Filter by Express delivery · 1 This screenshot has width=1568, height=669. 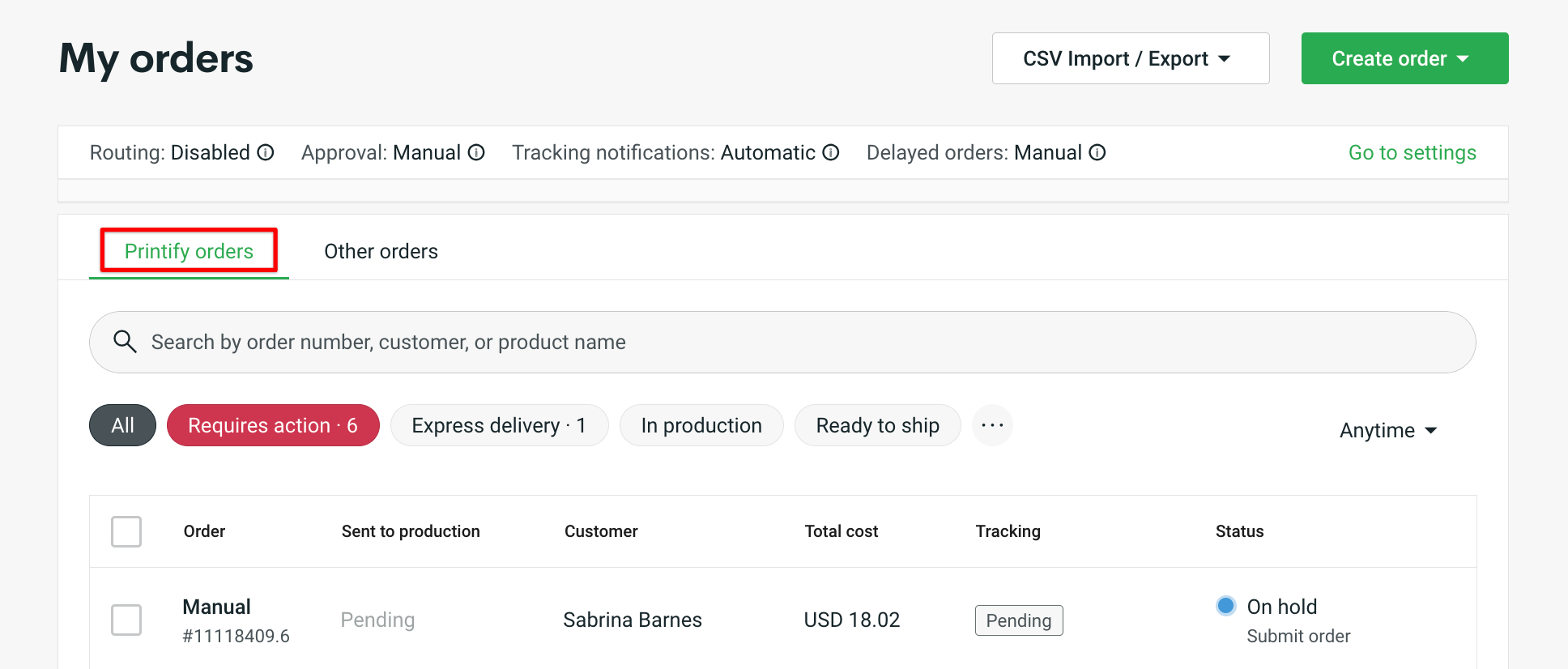click(499, 425)
